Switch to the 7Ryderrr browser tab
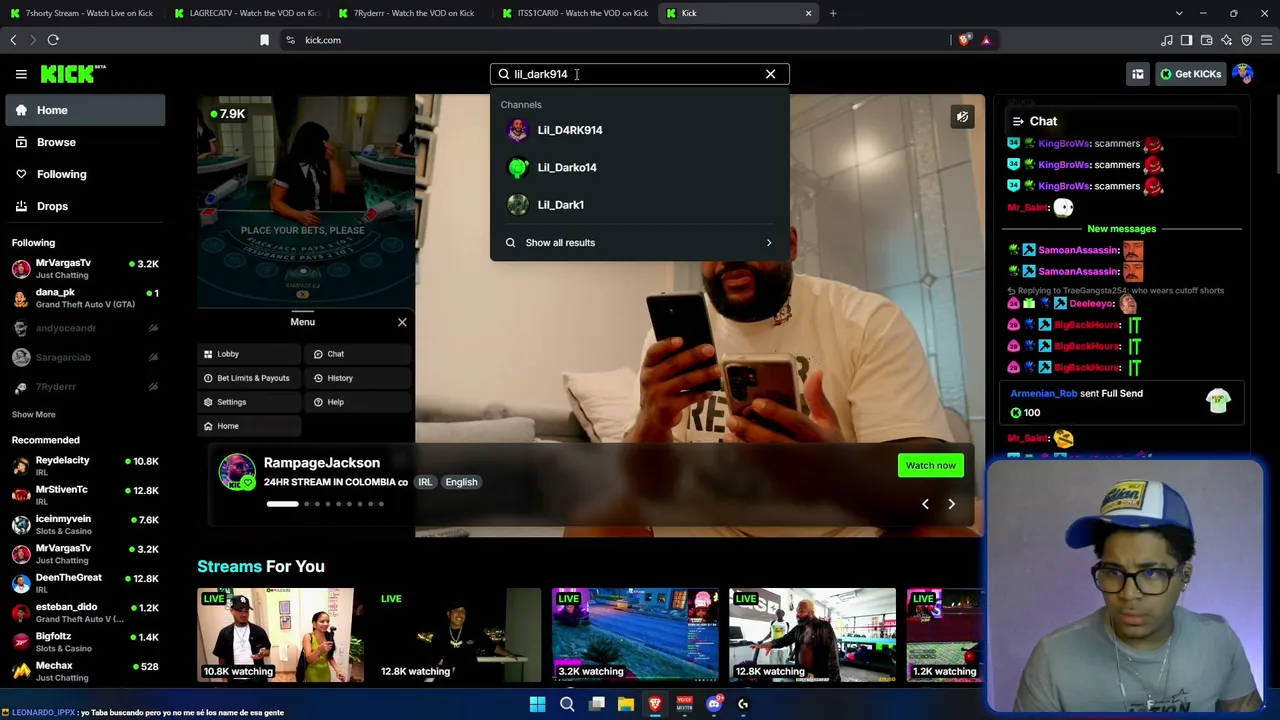This screenshot has width=1280, height=720. coord(409,13)
